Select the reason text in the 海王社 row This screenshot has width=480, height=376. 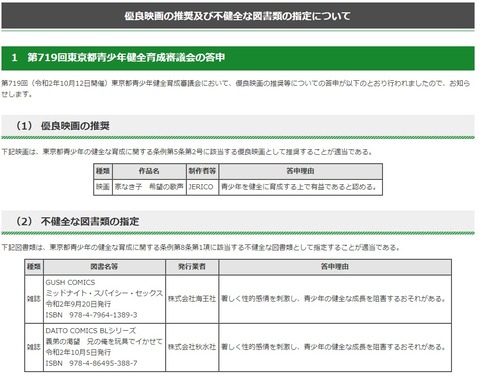coord(333,299)
